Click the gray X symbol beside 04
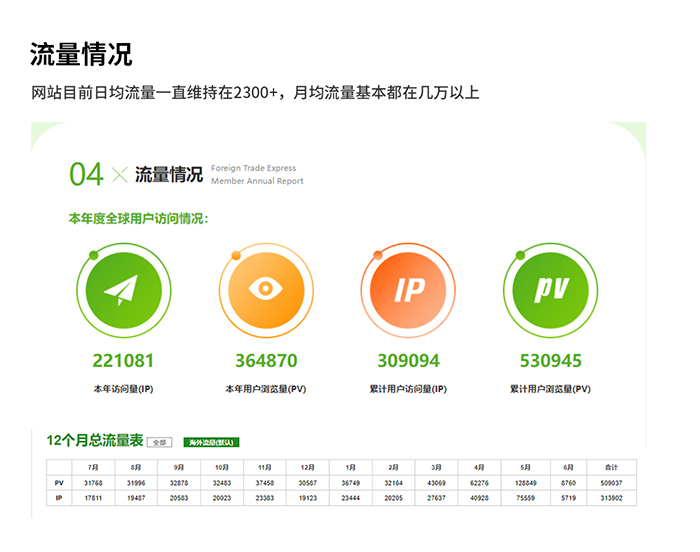The image size is (700, 552). tap(119, 175)
